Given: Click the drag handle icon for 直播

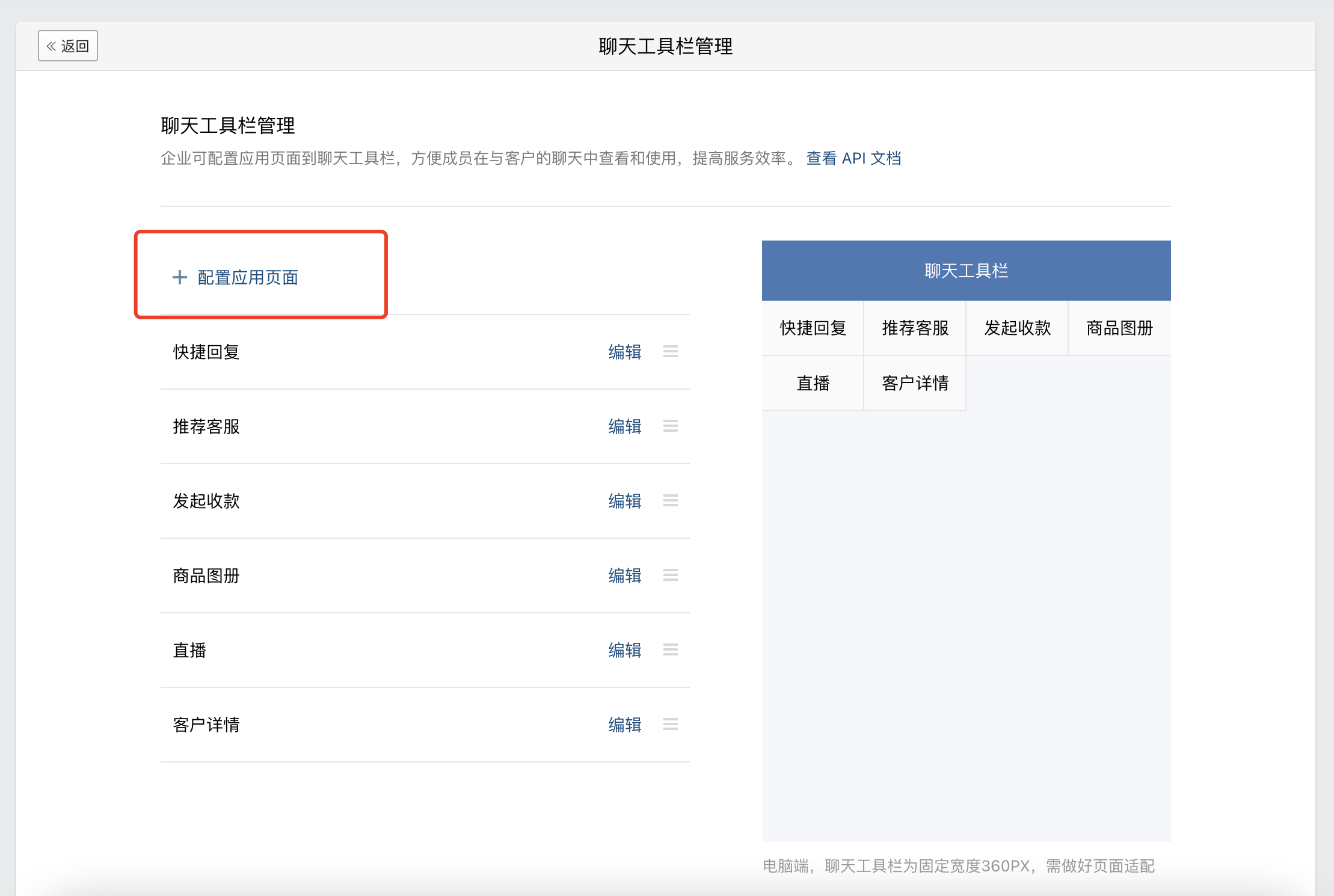Looking at the screenshot, I should (671, 649).
